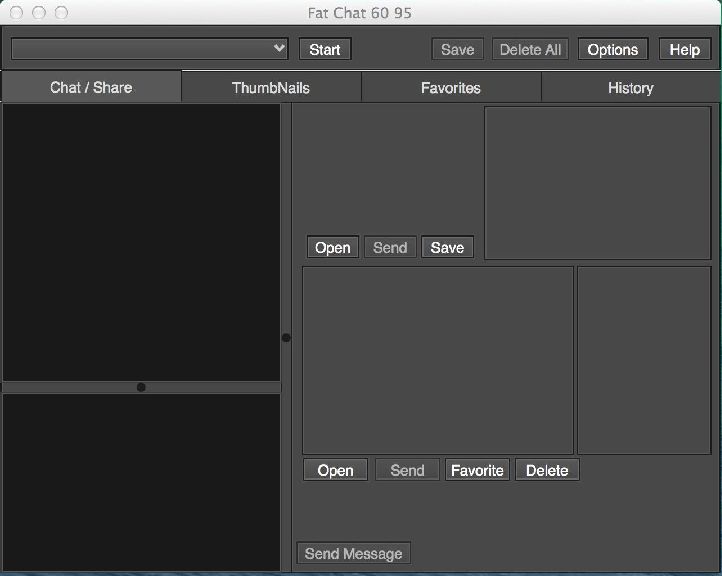The image size is (722, 576).
Task: Click the Delete button
Action: (x=547, y=470)
